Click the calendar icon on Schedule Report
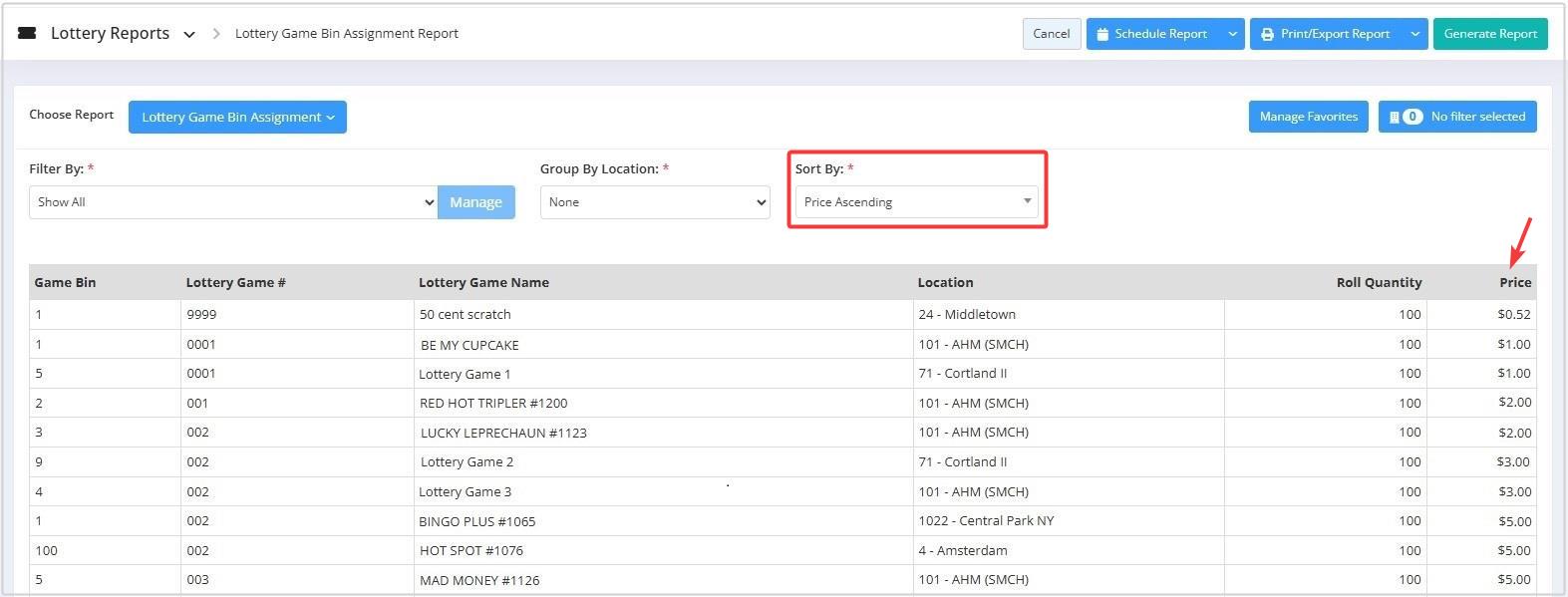This screenshot has width=1568, height=597. coord(1102,34)
